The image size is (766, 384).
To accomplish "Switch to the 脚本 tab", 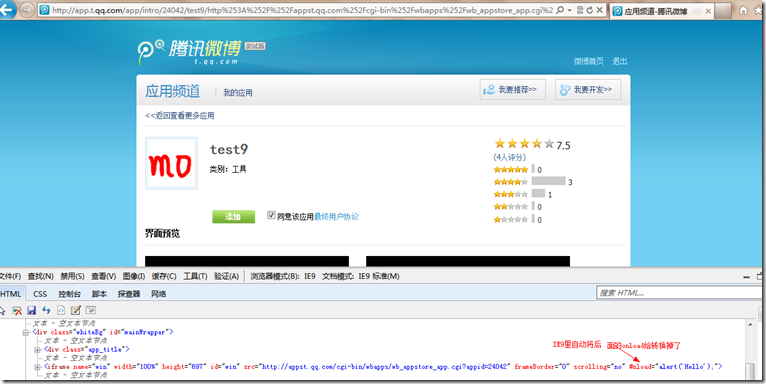I will [x=99, y=294].
